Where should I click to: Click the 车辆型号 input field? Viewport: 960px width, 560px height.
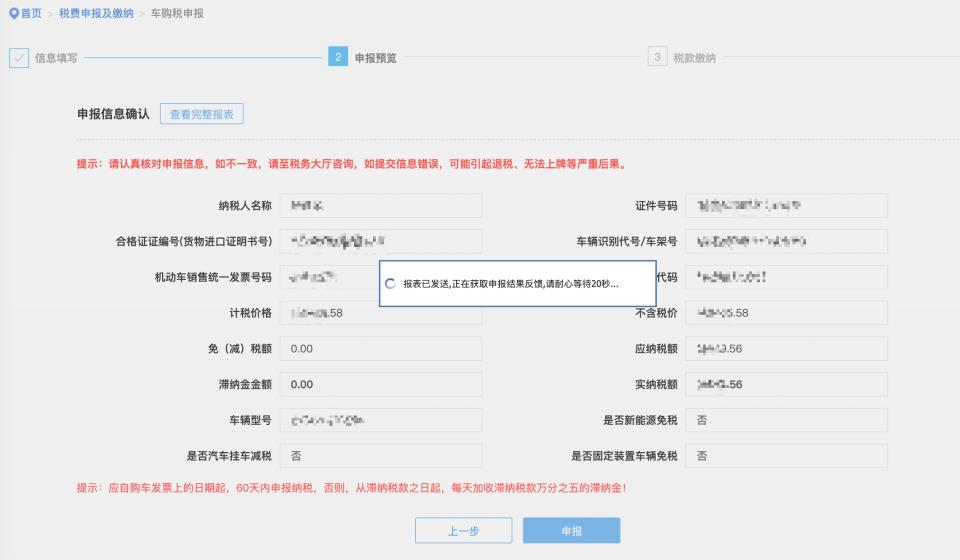[x=381, y=420]
